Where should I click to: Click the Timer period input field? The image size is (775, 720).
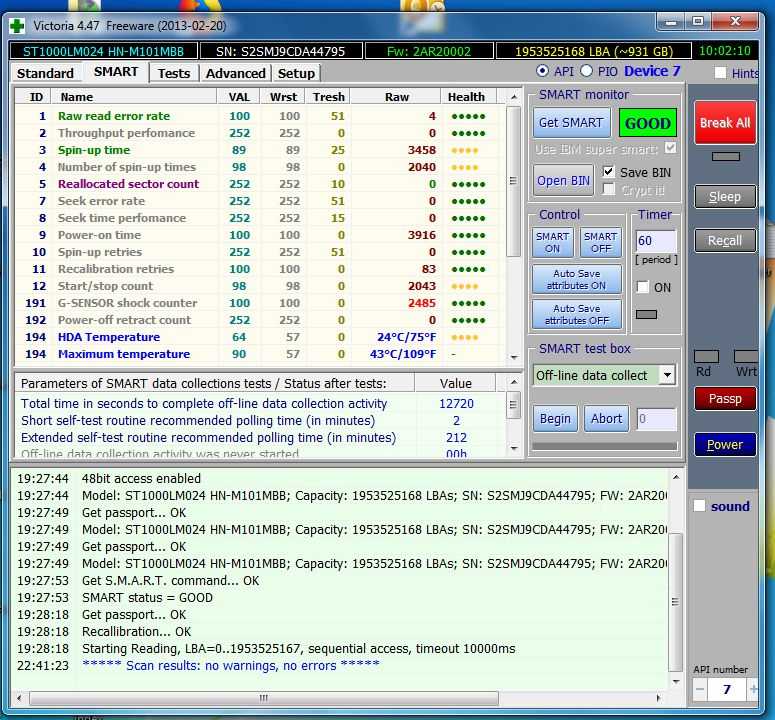click(656, 241)
